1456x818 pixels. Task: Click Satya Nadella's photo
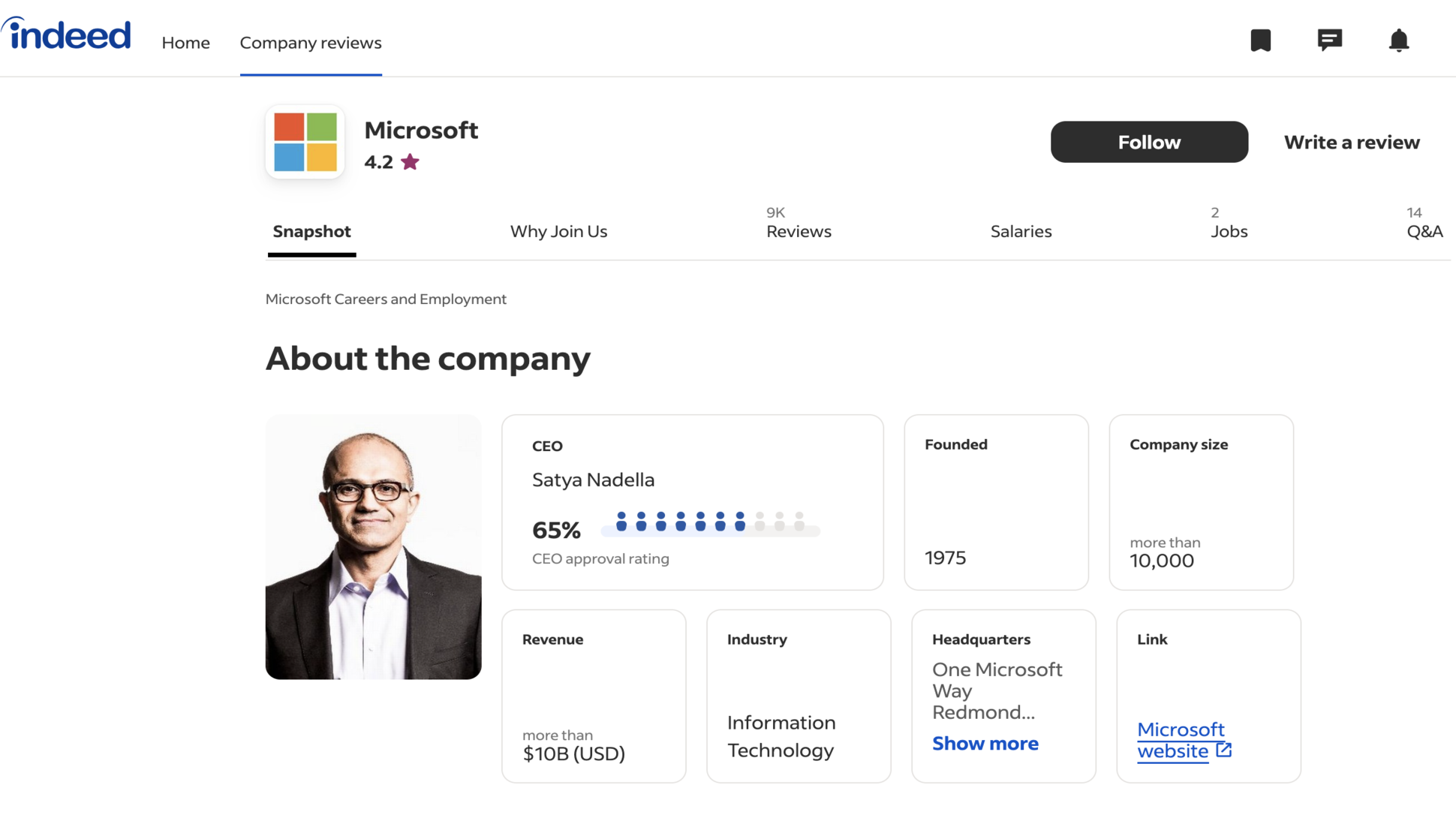(x=373, y=547)
